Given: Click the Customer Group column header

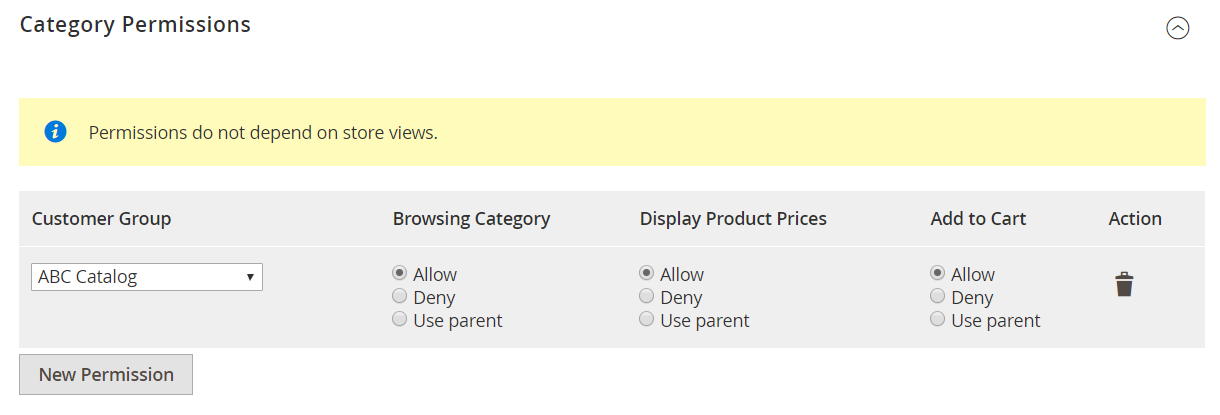Looking at the screenshot, I should pyautogui.click(x=101, y=219).
